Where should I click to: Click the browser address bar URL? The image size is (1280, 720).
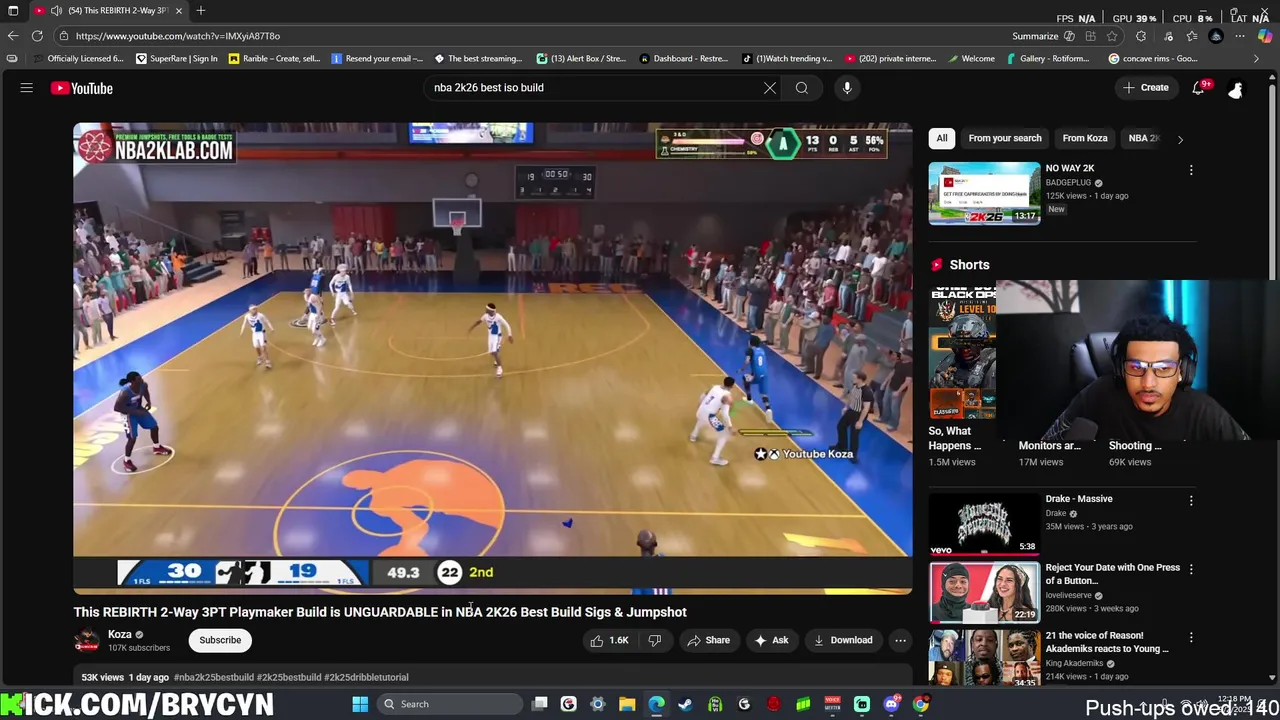click(178, 36)
